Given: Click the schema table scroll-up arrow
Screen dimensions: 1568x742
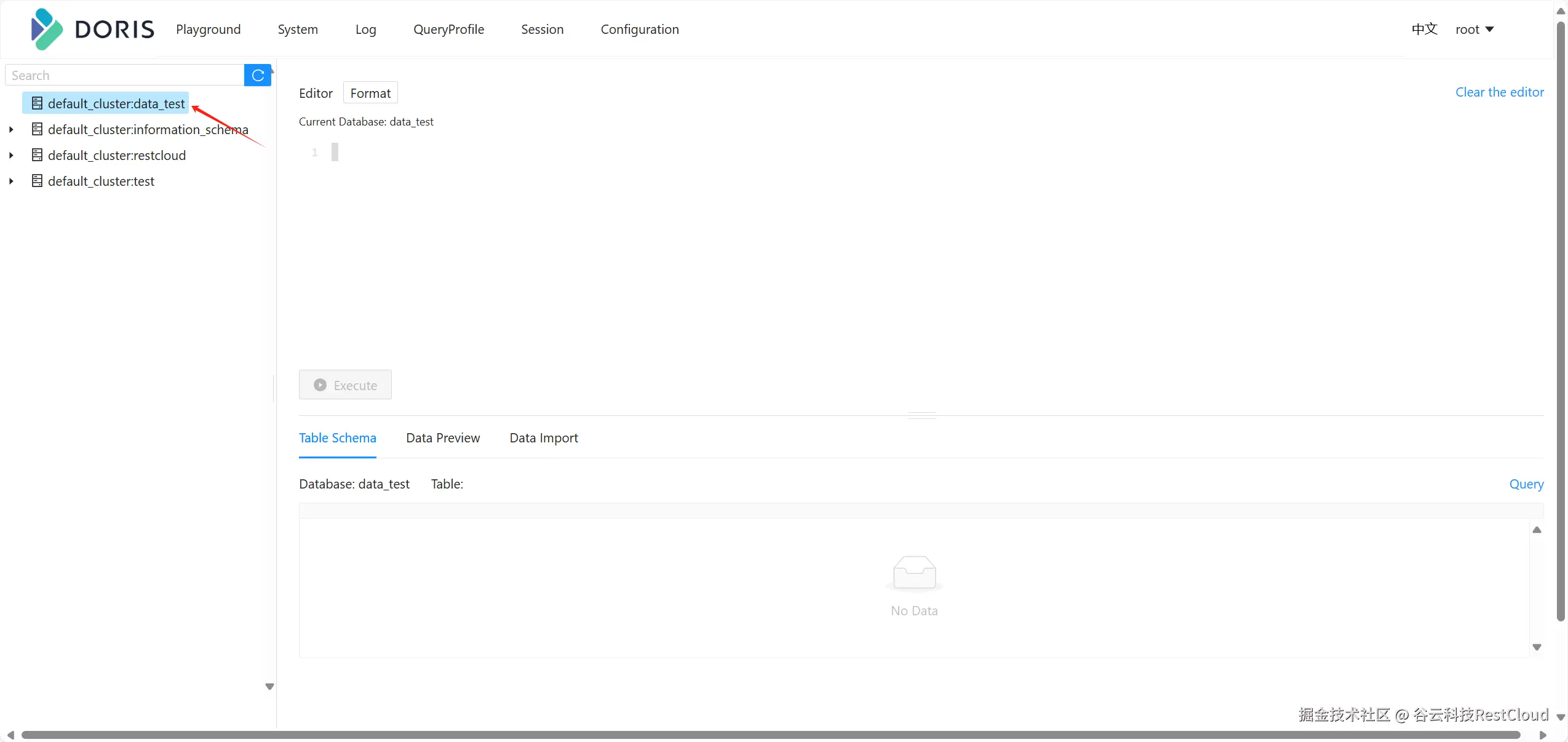Looking at the screenshot, I should 1537,530.
